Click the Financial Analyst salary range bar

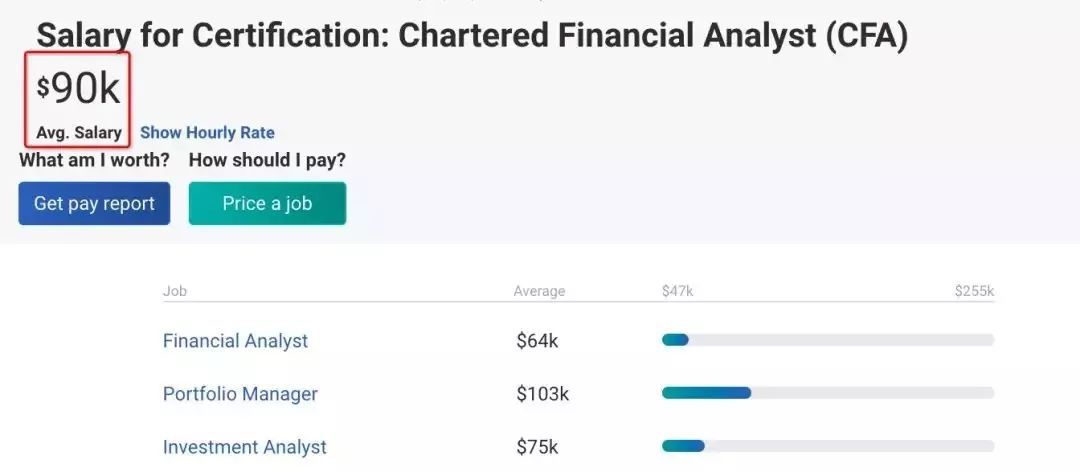827,340
